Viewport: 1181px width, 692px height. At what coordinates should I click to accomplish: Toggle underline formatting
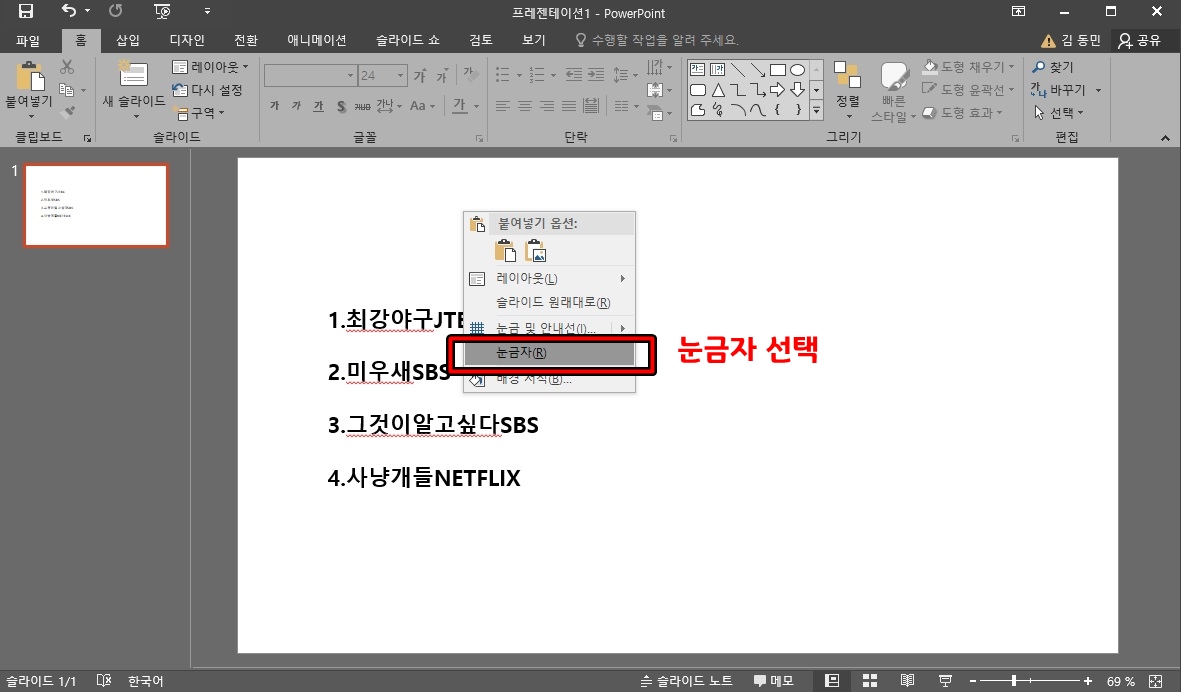(x=319, y=106)
